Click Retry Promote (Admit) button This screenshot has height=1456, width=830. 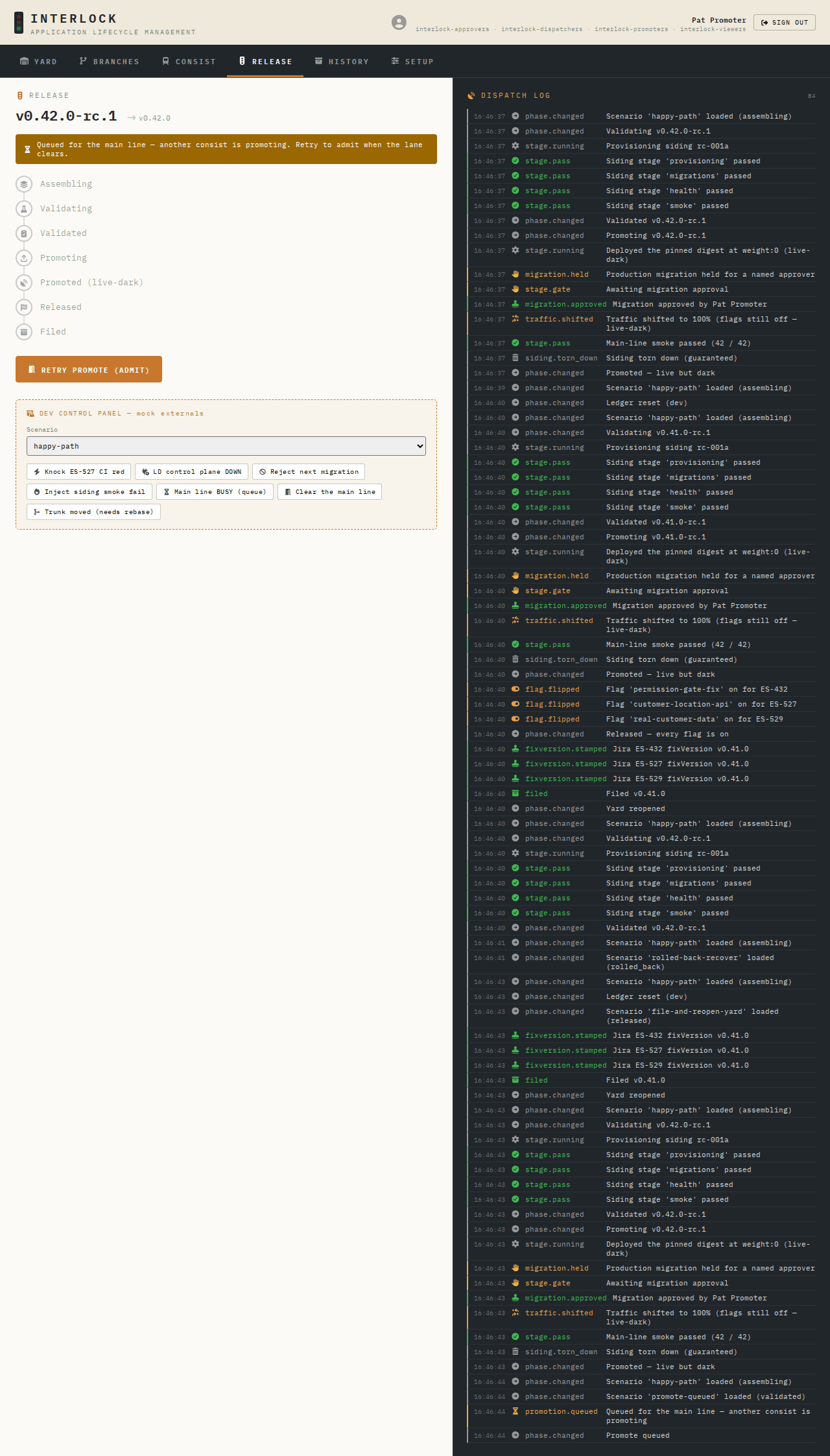(x=89, y=370)
